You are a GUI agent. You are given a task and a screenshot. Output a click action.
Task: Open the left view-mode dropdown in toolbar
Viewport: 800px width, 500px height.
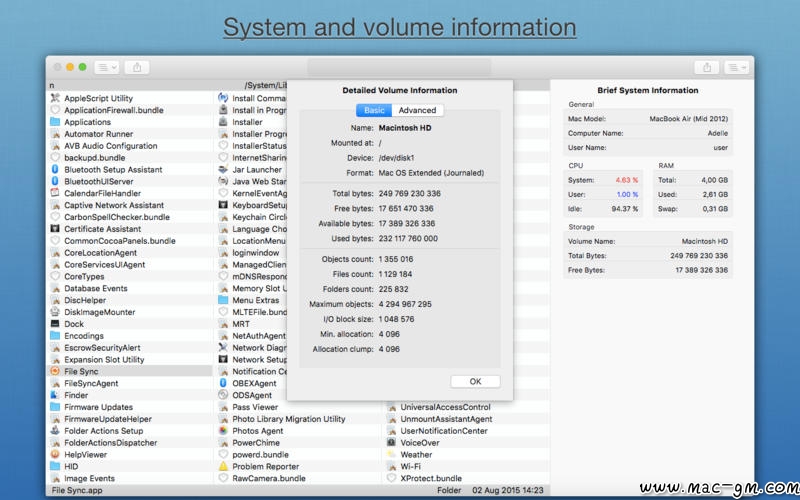pyautogui.click(x=107, y=67)
